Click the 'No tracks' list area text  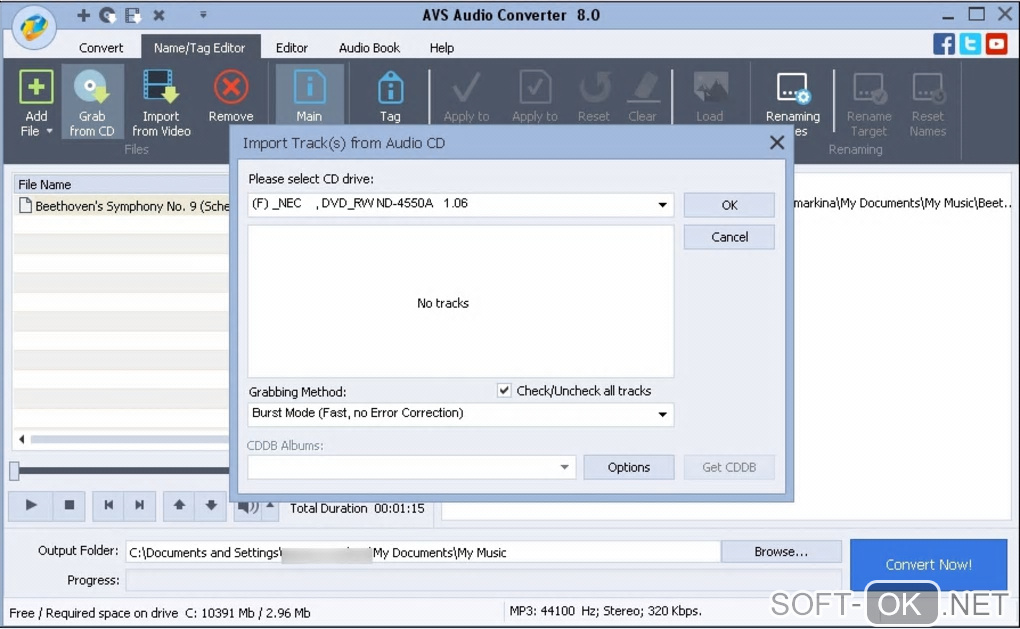(443, 303)
